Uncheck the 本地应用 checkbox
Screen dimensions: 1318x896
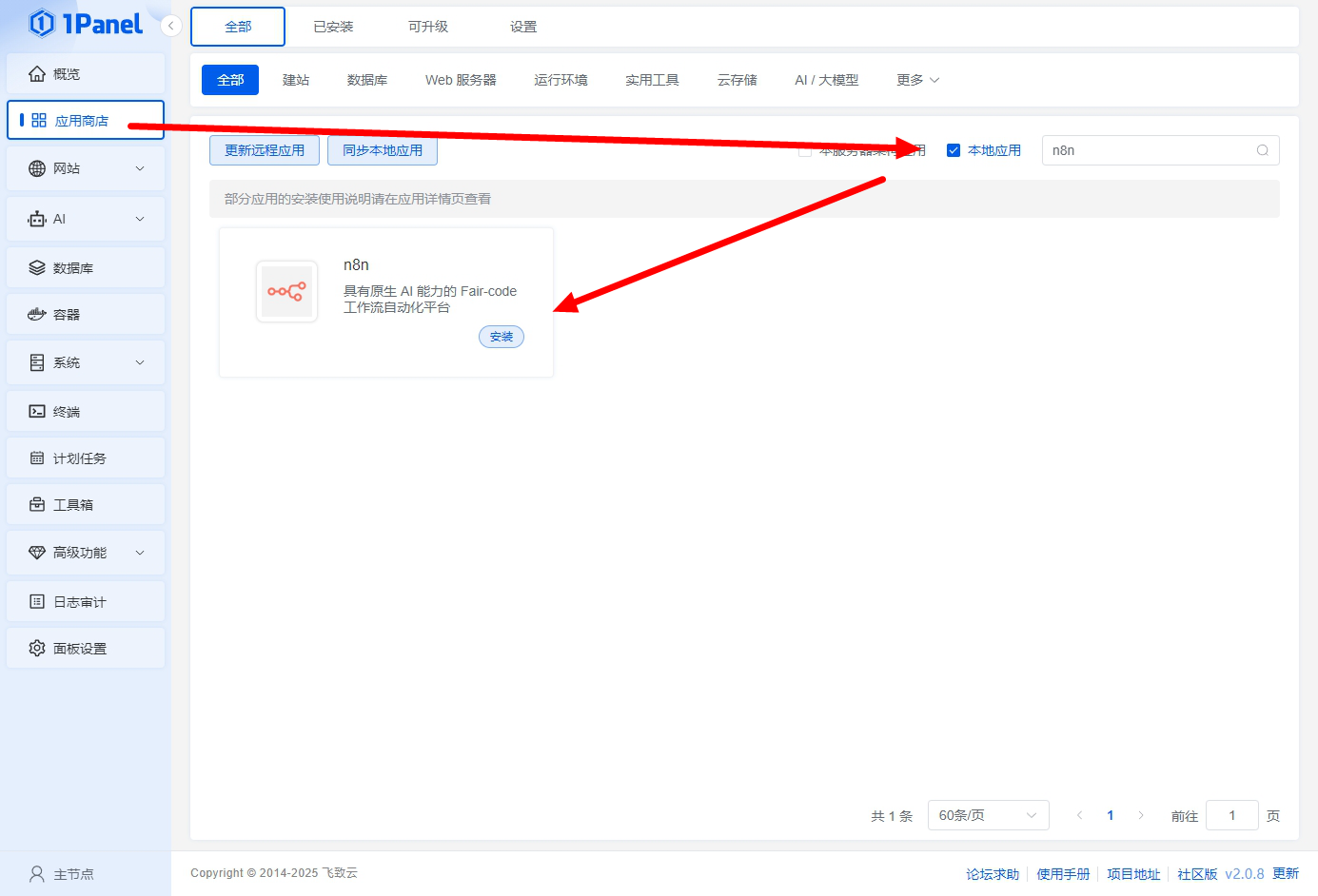click(954, 150)
